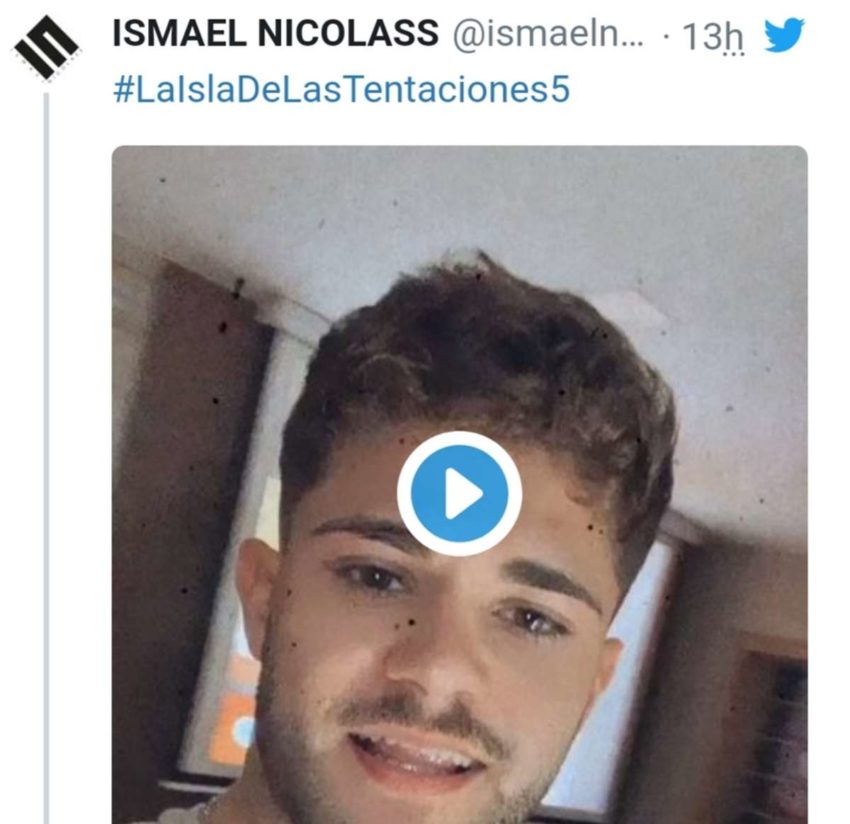Play the embedded tweet video
The height and width of the screenshot is (824, 850).
[459, 493]
